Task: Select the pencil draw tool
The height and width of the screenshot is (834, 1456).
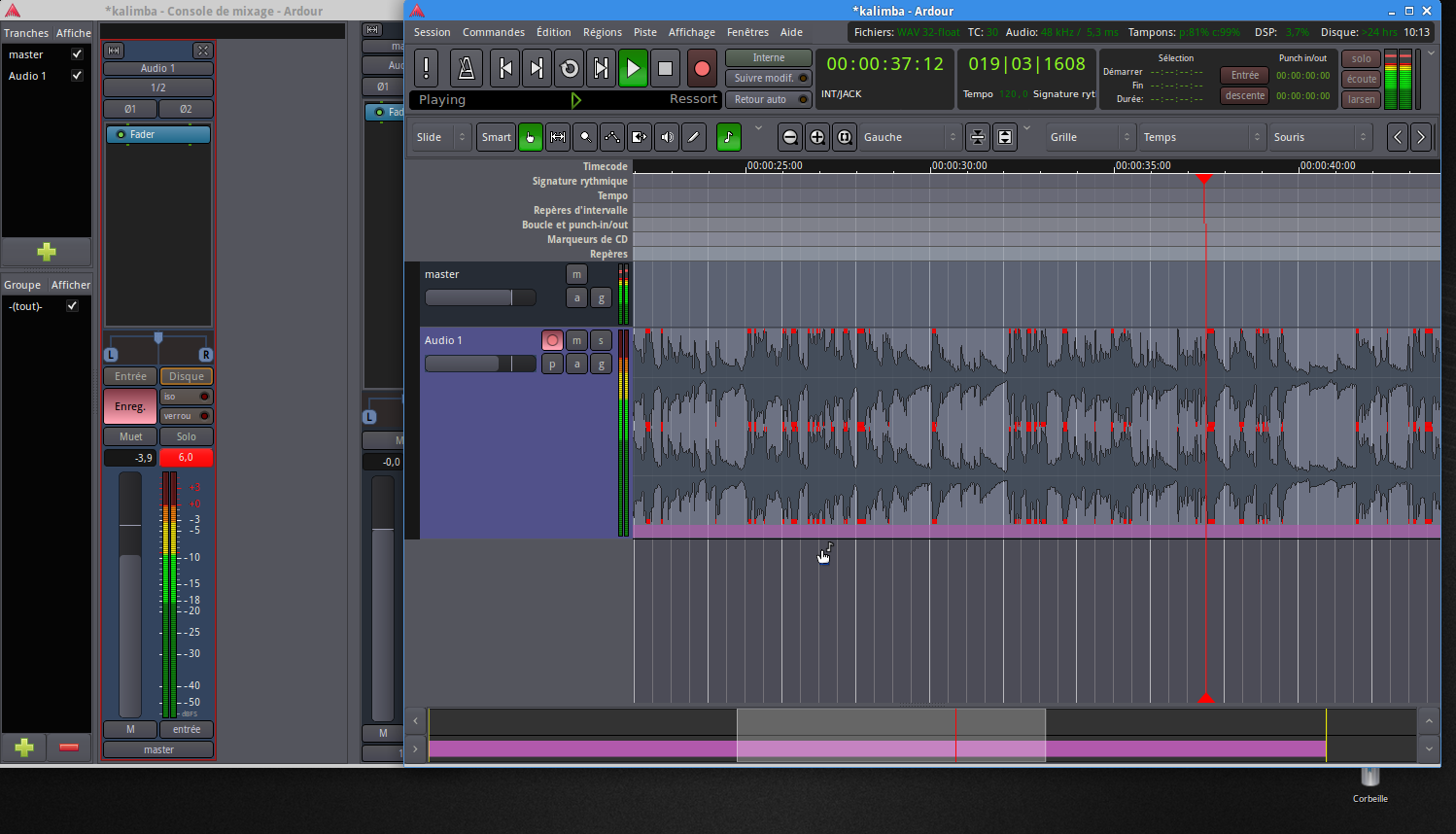Action: click(693, 137)
